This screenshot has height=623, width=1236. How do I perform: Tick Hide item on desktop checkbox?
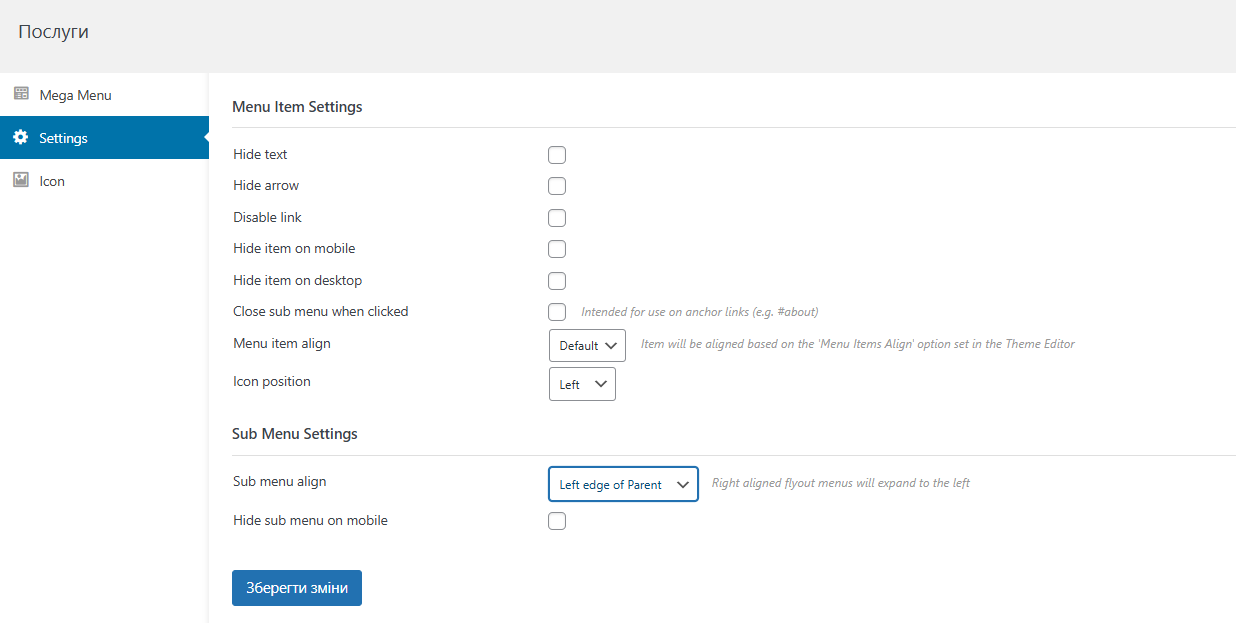point(557,281)
